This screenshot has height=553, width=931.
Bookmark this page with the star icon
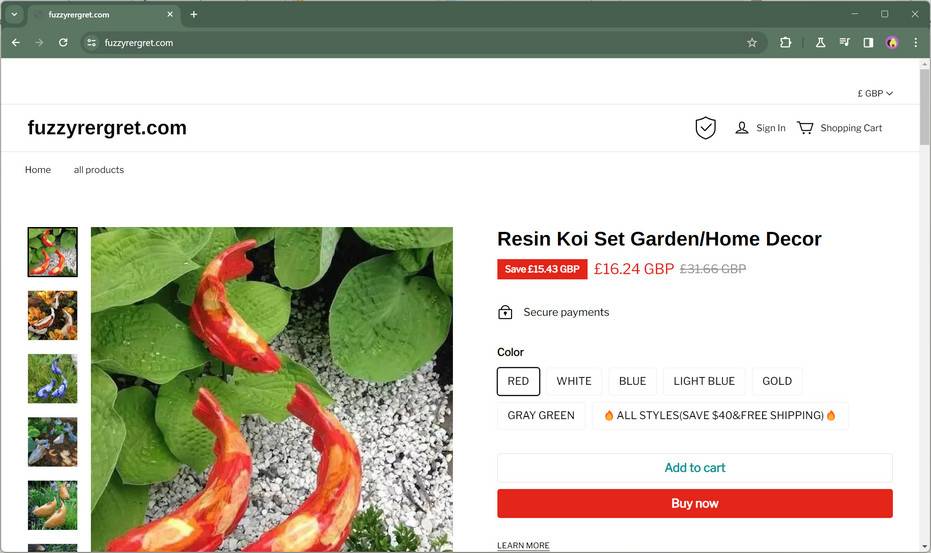point(752,43)
